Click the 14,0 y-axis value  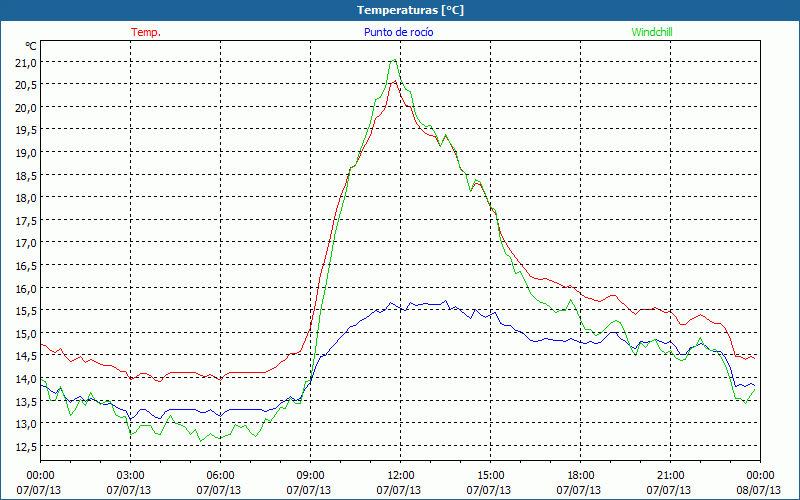[26, 379]
